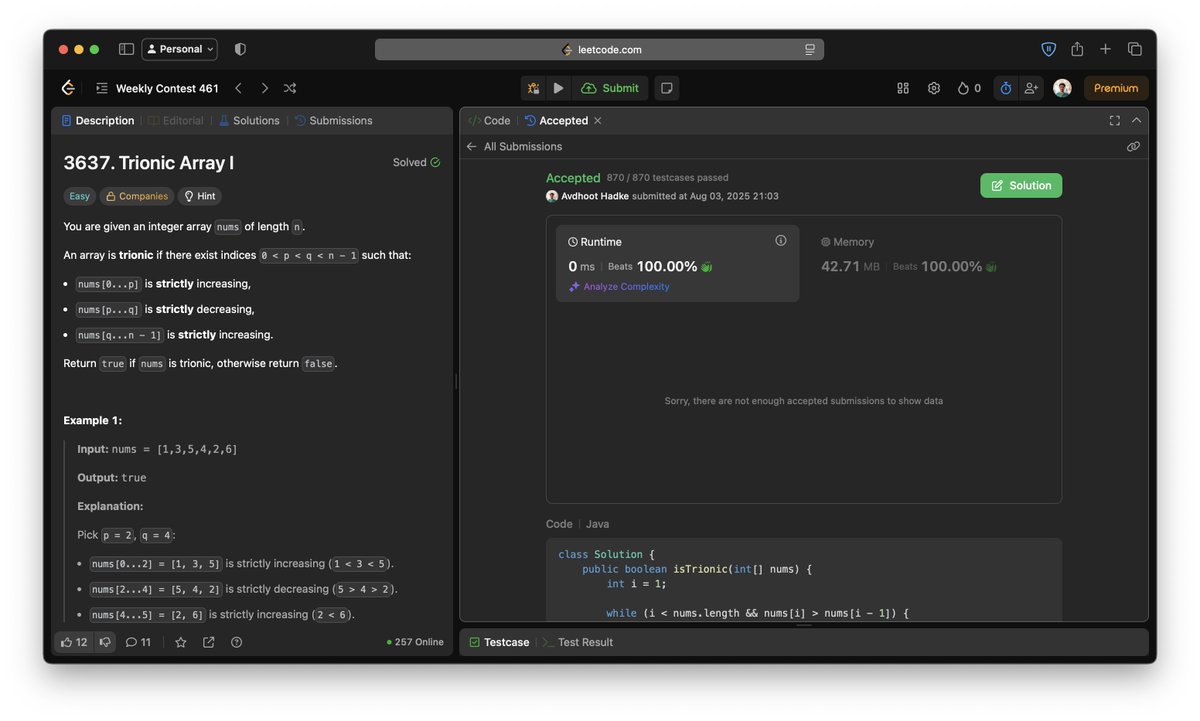Start the timer stopwatch icon
The width and height of the screenshot is (1200, 721).
[x=1006, y=88]
